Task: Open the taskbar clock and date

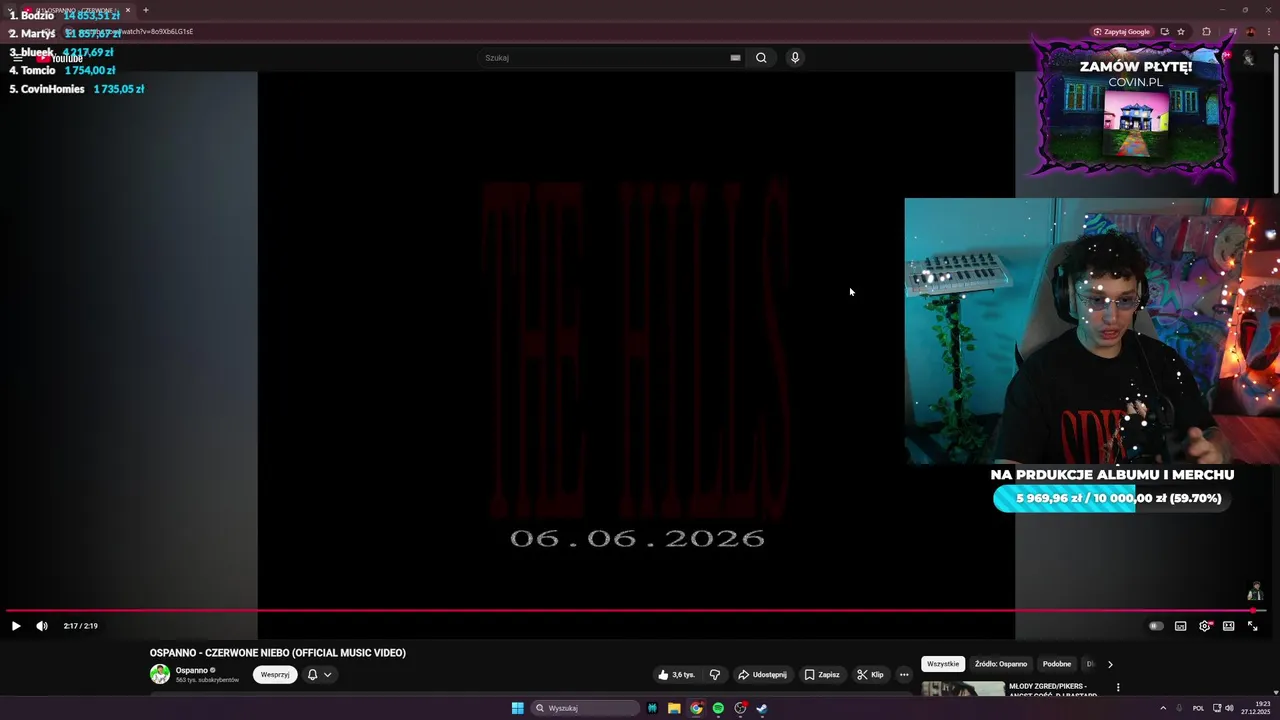Action: point(1255,708)
